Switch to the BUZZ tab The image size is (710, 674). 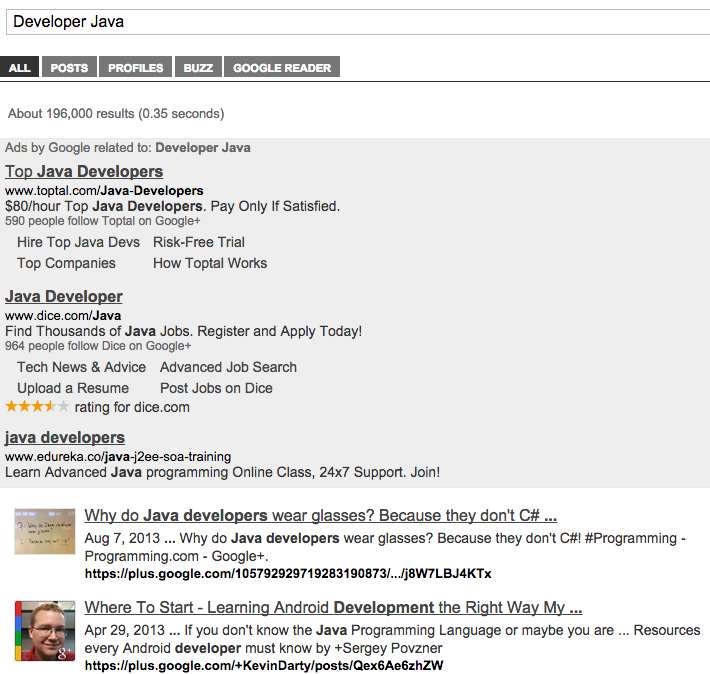click(198, 67)
